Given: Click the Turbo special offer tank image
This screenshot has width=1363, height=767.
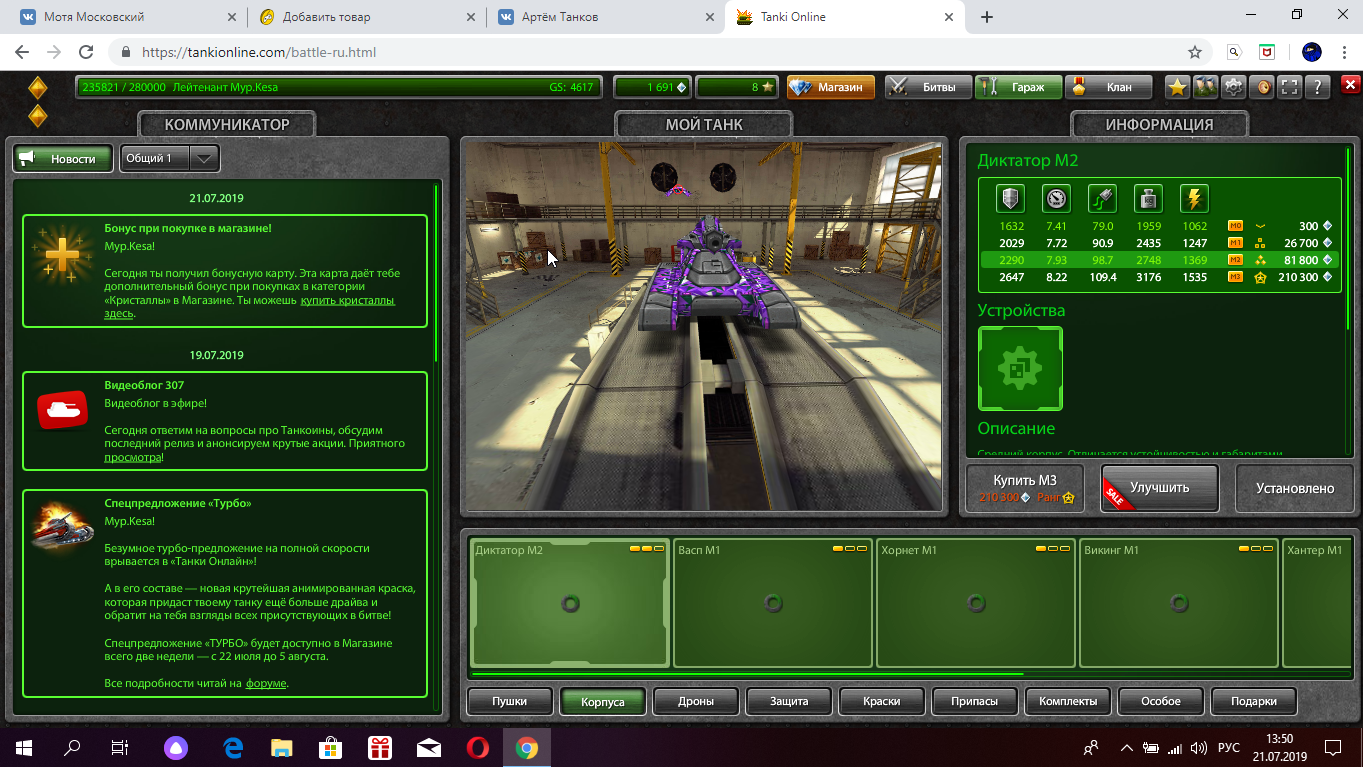Looking at the screenshot, I should tap(62, 526).
